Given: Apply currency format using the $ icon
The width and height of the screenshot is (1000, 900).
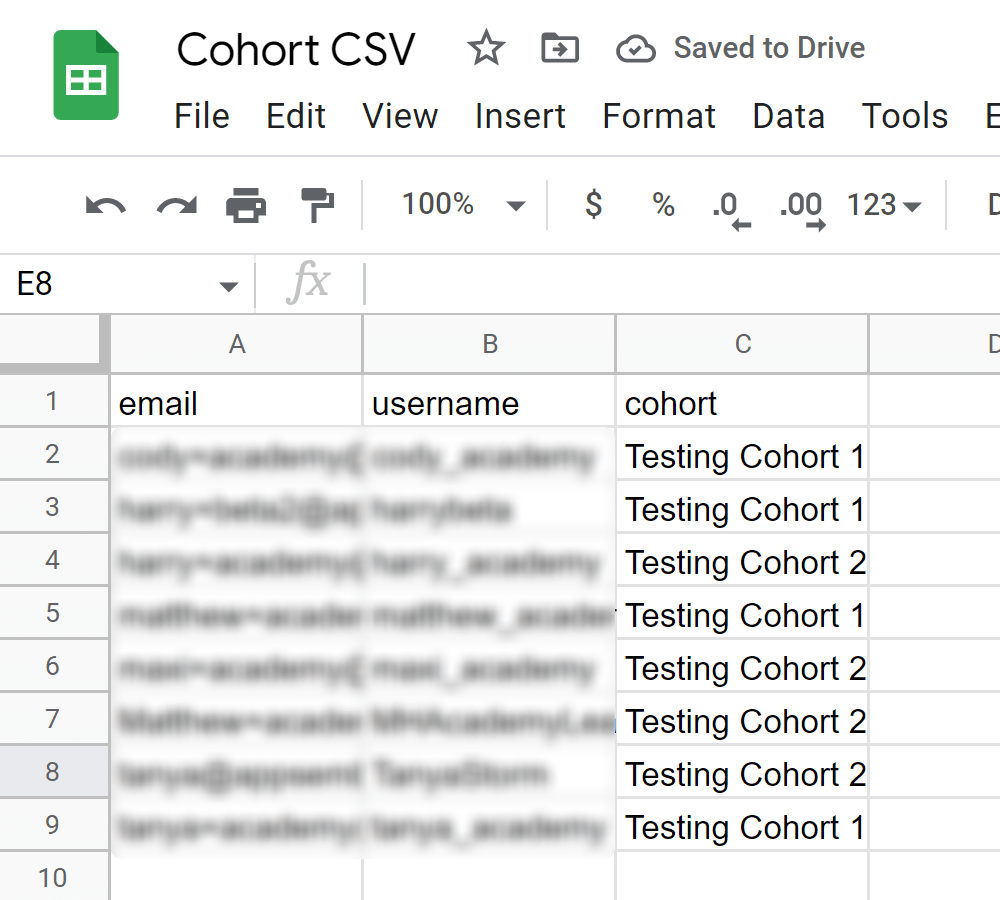Looking at the screenshot, I should point(592,204).
